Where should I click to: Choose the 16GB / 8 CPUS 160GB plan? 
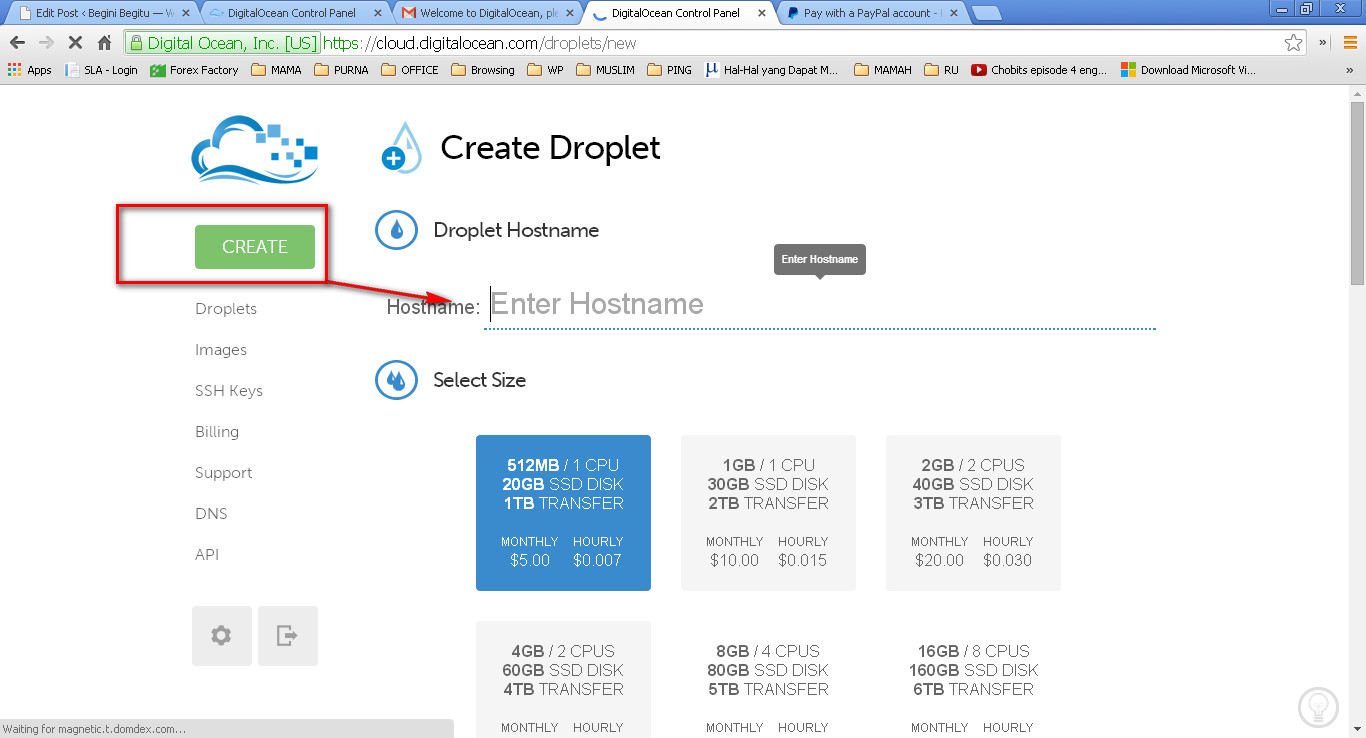pyautogui.click(x=973, y=679)
